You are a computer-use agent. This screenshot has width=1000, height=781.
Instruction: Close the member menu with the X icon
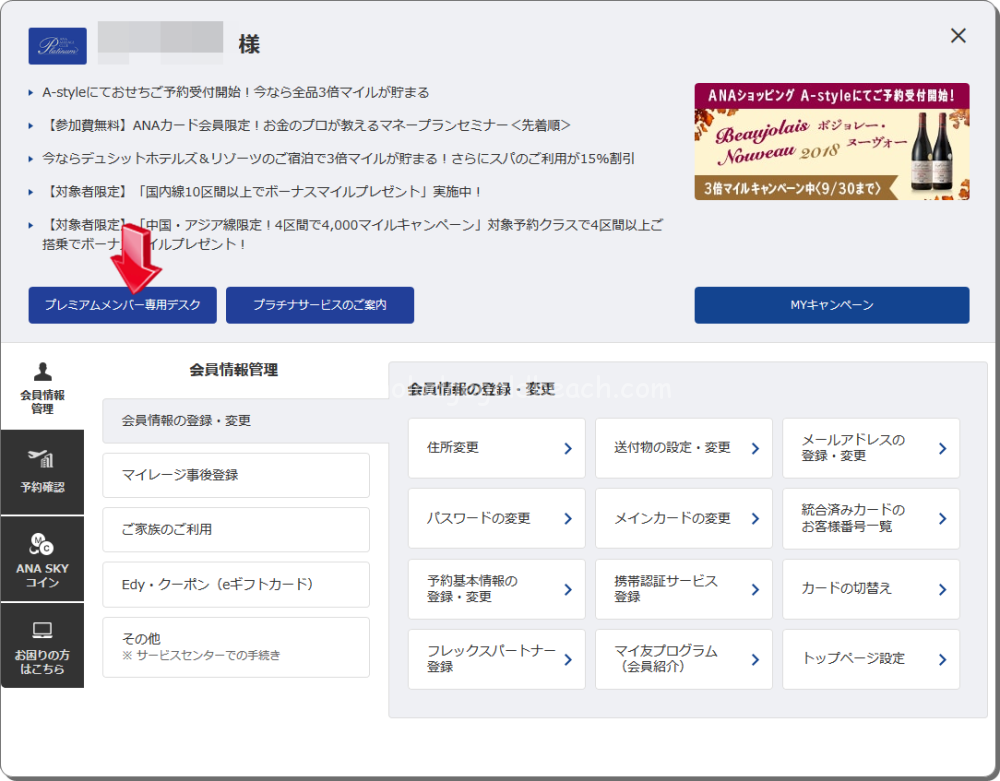(x=958, y=36)
